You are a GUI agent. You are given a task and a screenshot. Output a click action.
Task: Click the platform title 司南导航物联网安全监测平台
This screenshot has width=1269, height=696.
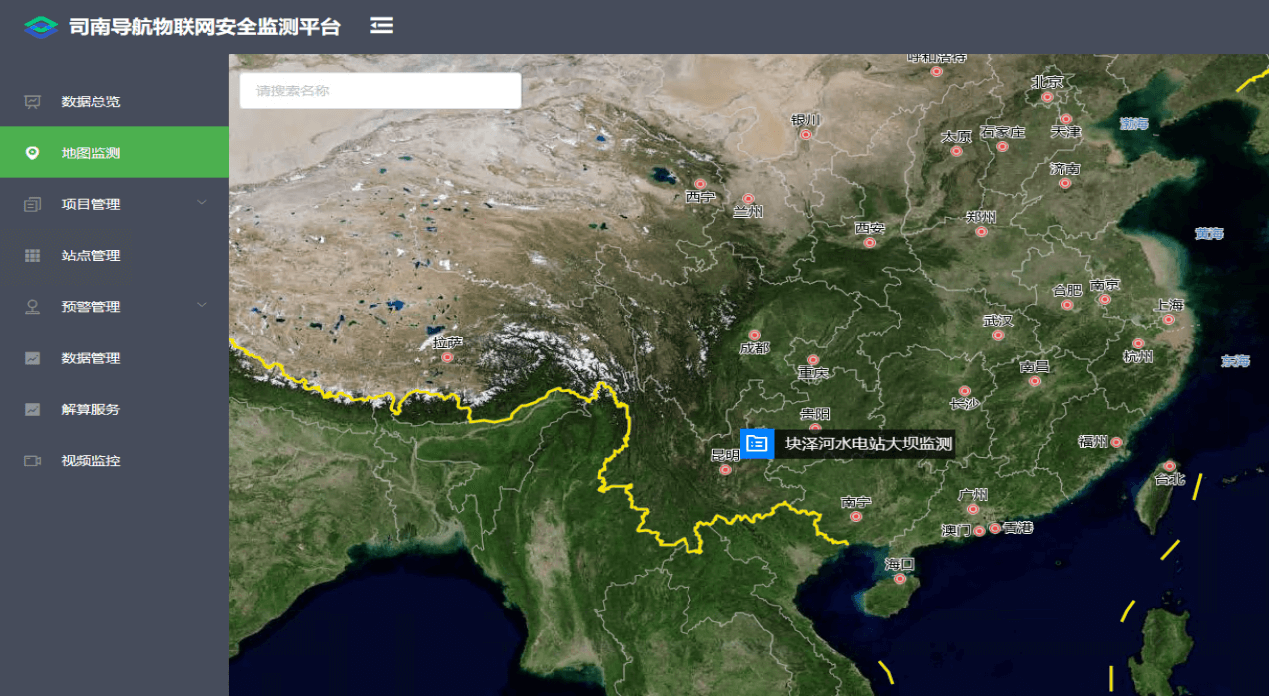(205, 27)
